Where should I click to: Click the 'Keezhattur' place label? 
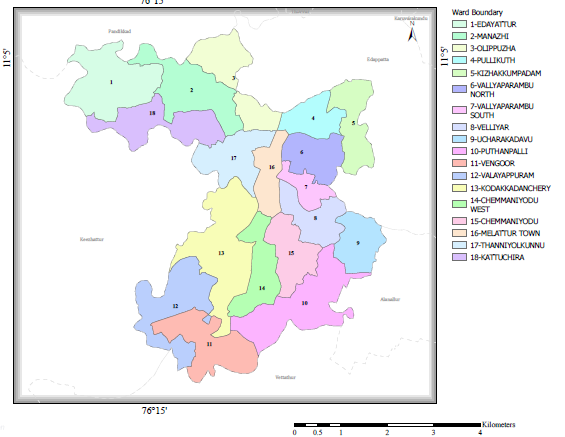click(92, 239)
